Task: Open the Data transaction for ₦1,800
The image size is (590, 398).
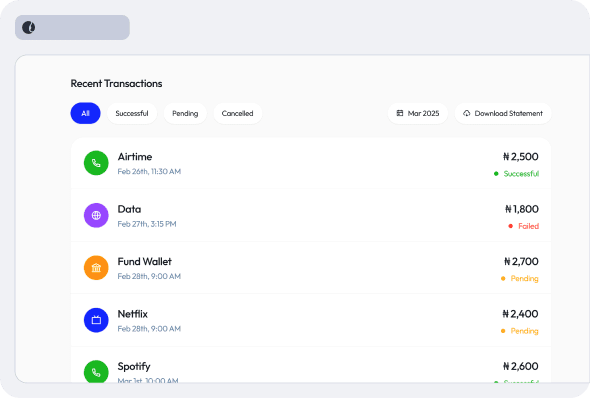Action: [311, 215]
